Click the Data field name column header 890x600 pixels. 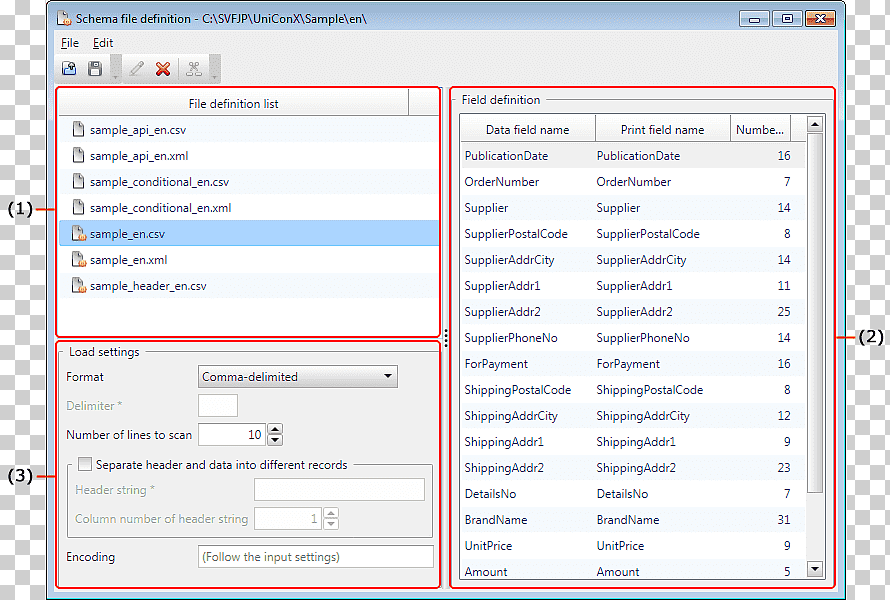tap(527, 129)
